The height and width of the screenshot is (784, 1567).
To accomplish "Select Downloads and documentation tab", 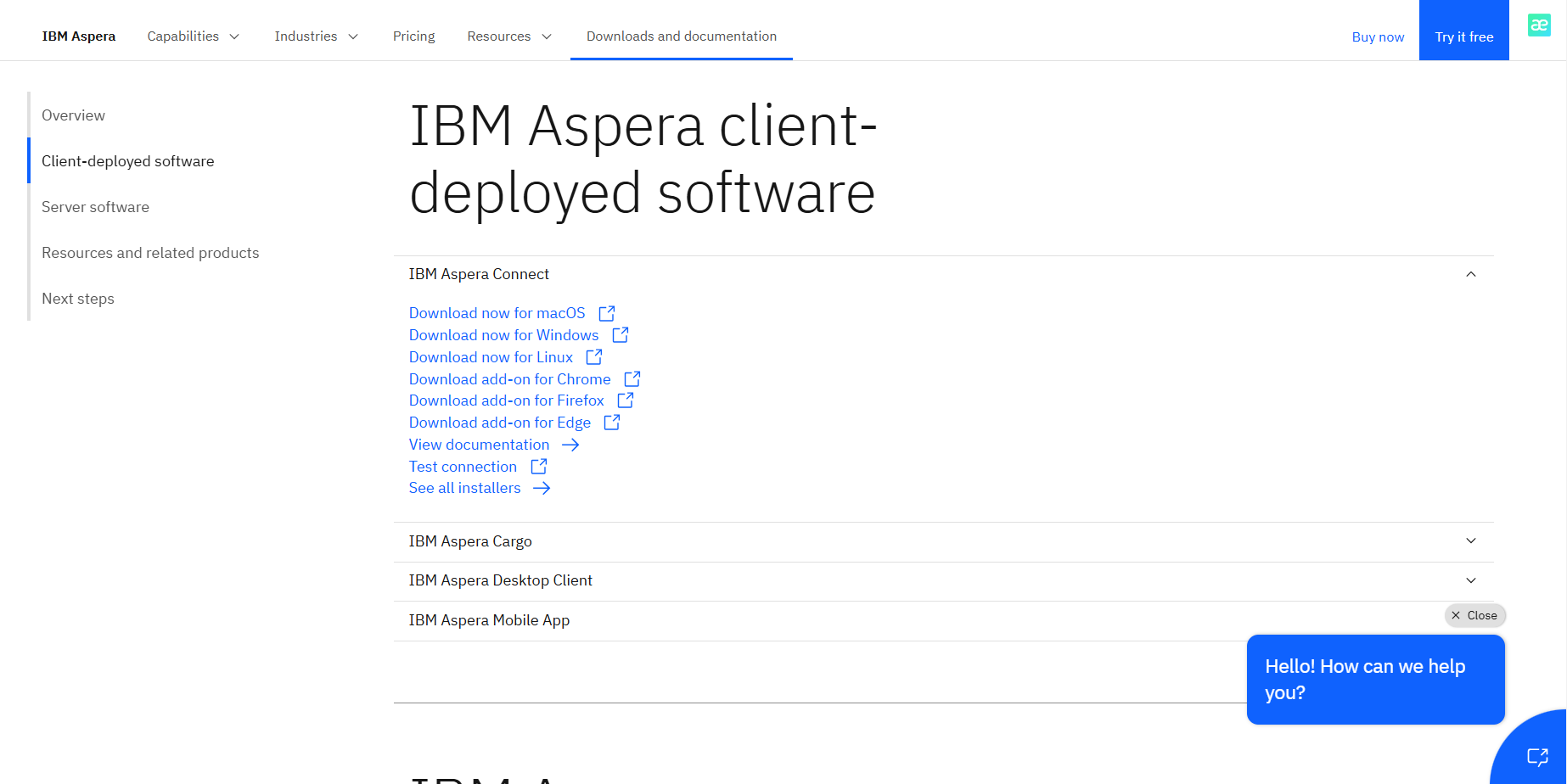I will pyautogui.click(x=681, y=36).
